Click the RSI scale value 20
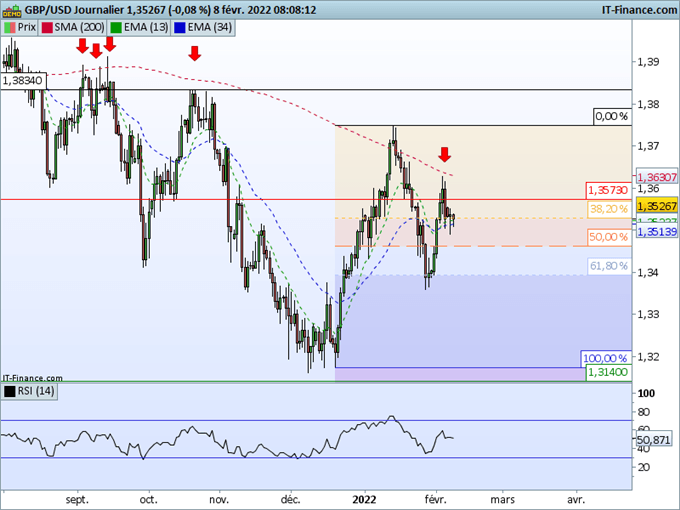This screenshot has width=680, height=510. click(x=644, y=468)
